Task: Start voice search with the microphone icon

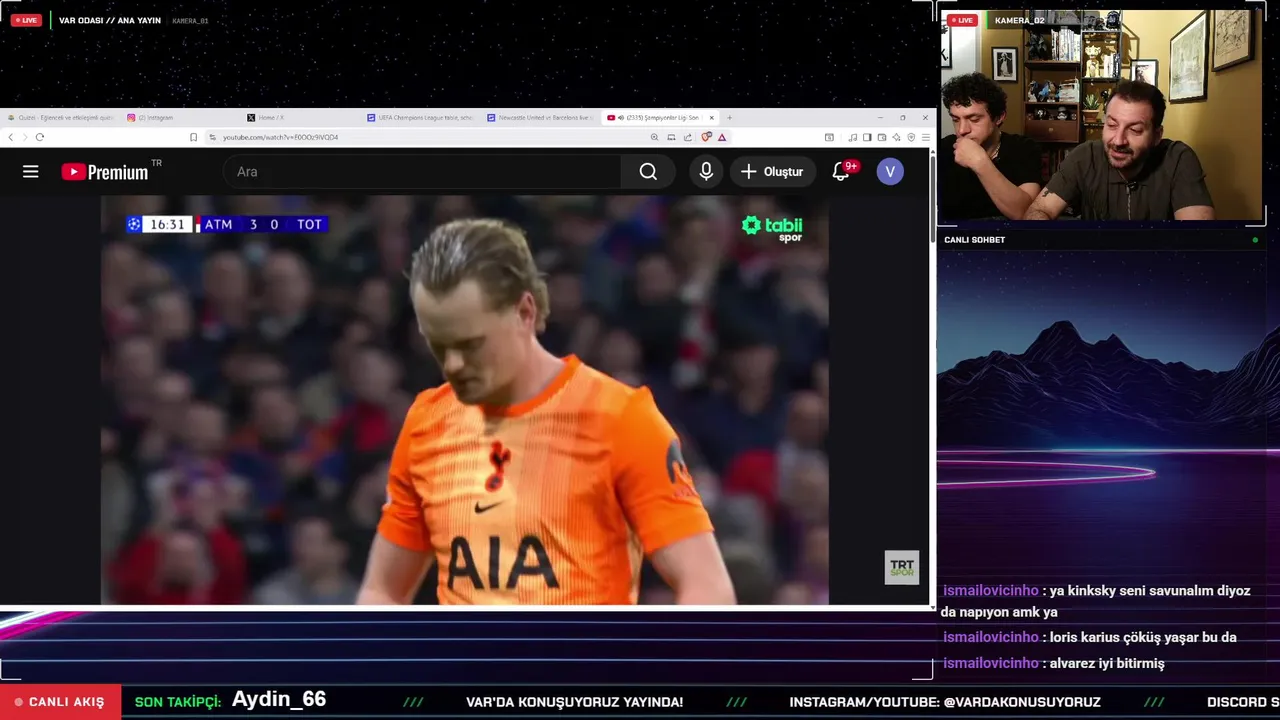Action: pyautogui.click(x=706, y=172)
